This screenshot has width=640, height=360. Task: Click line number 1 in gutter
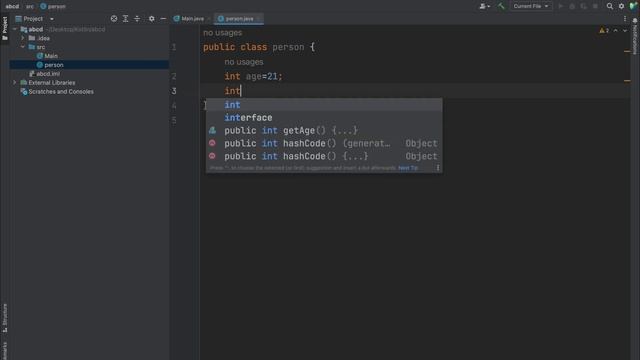174,47
